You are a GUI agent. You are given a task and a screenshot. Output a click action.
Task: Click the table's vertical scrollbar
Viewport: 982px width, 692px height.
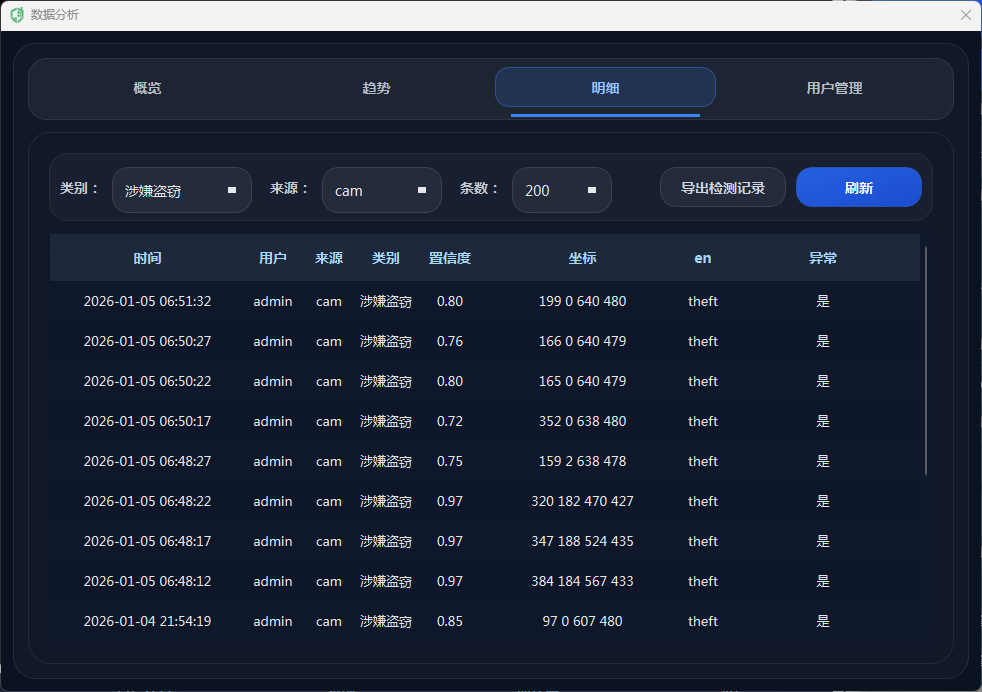(x=926, y=360)
